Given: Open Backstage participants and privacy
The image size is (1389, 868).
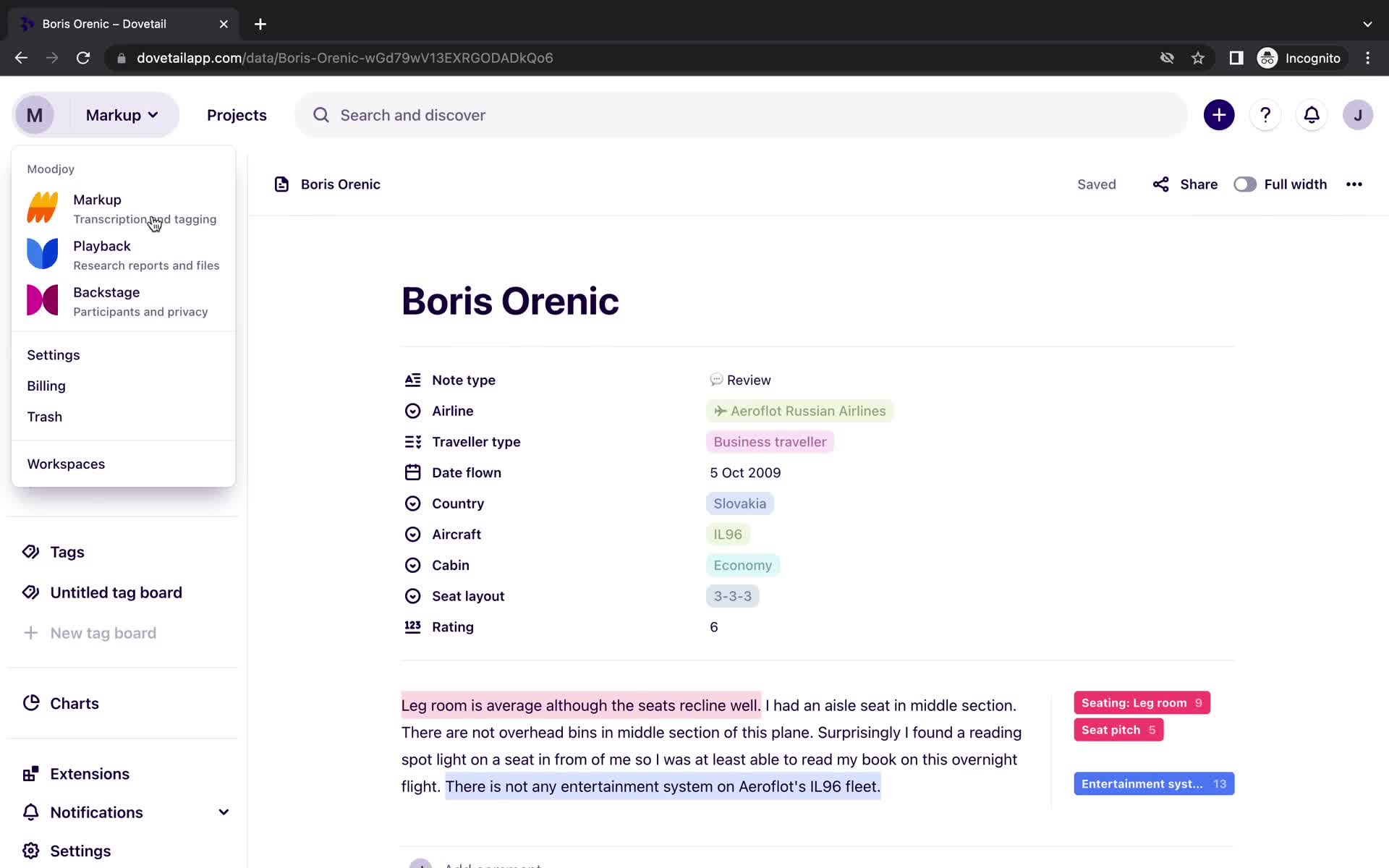Looking at the screenshot, I should [x=123, y=301].
